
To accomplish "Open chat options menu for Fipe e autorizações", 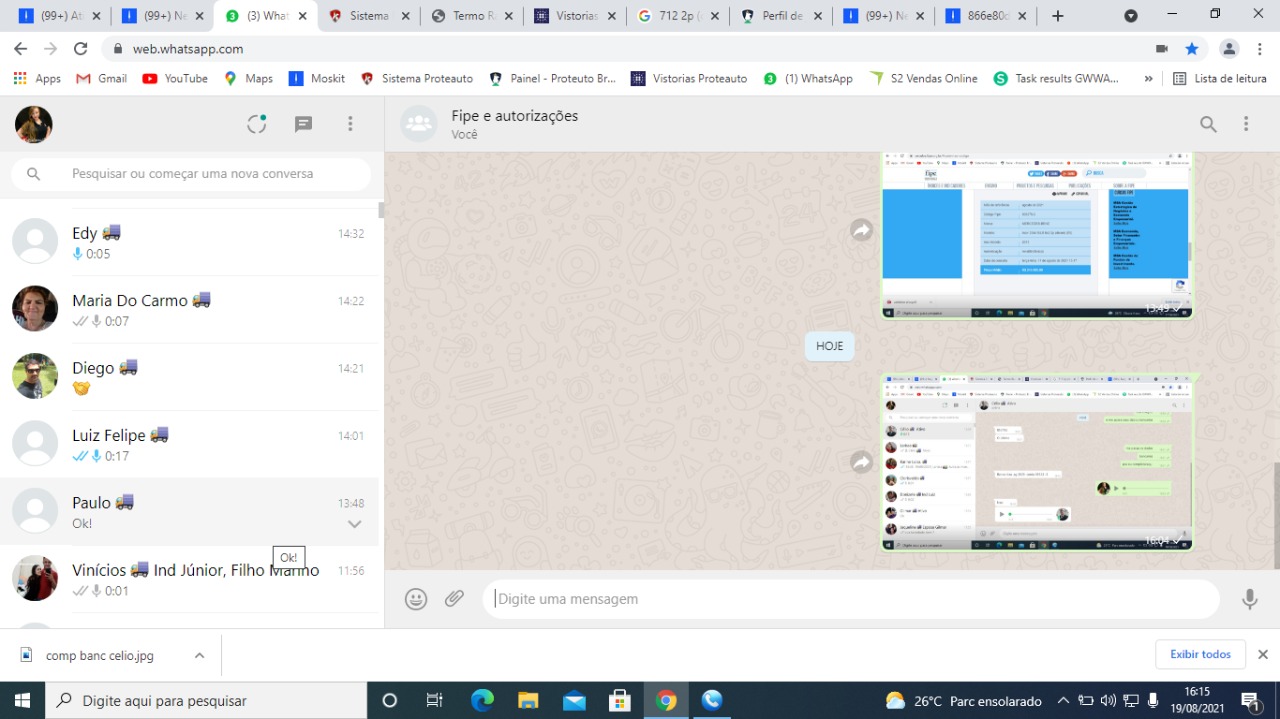I will [x=1246, y=124].
